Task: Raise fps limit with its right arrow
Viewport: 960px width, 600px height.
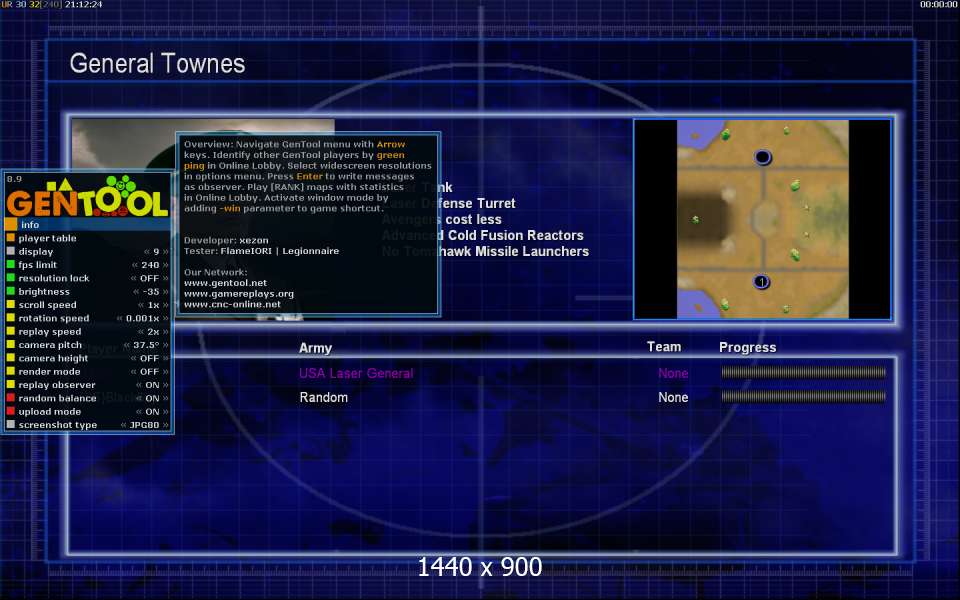Action: point(165,265)
